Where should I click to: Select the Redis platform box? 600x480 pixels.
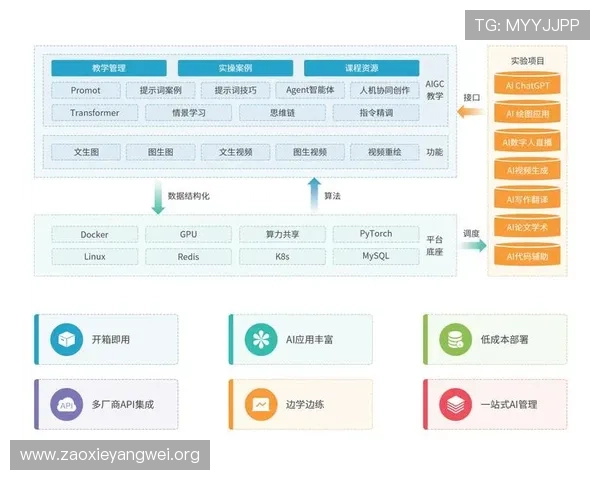click(189, 256)
